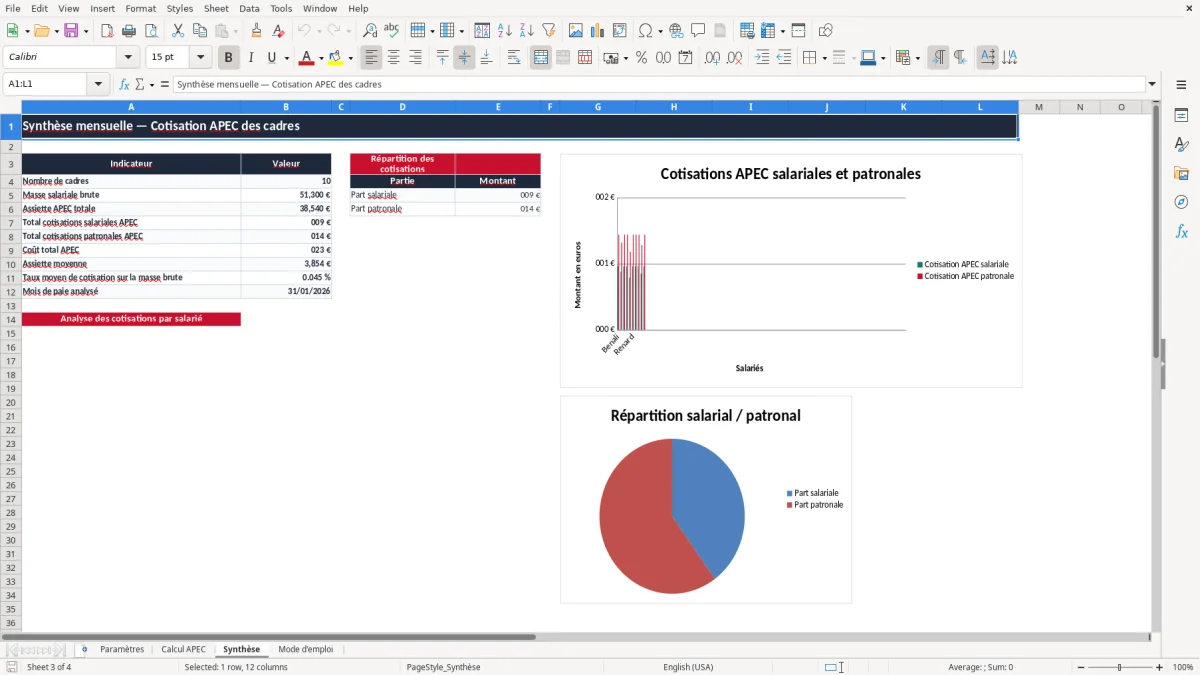Insert Hyperlink using the globe icon
Screen dimensions: 1200x675
click(x=676, y=31)
